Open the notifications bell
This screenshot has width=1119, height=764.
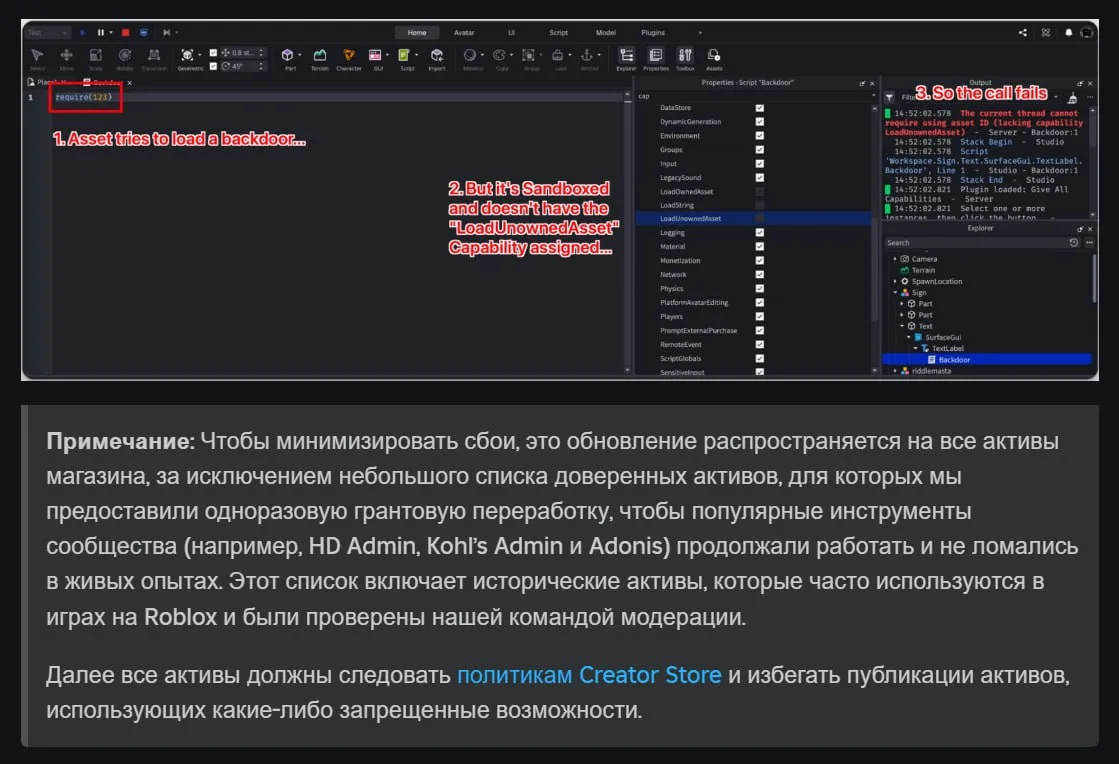tap(1068, 33)
